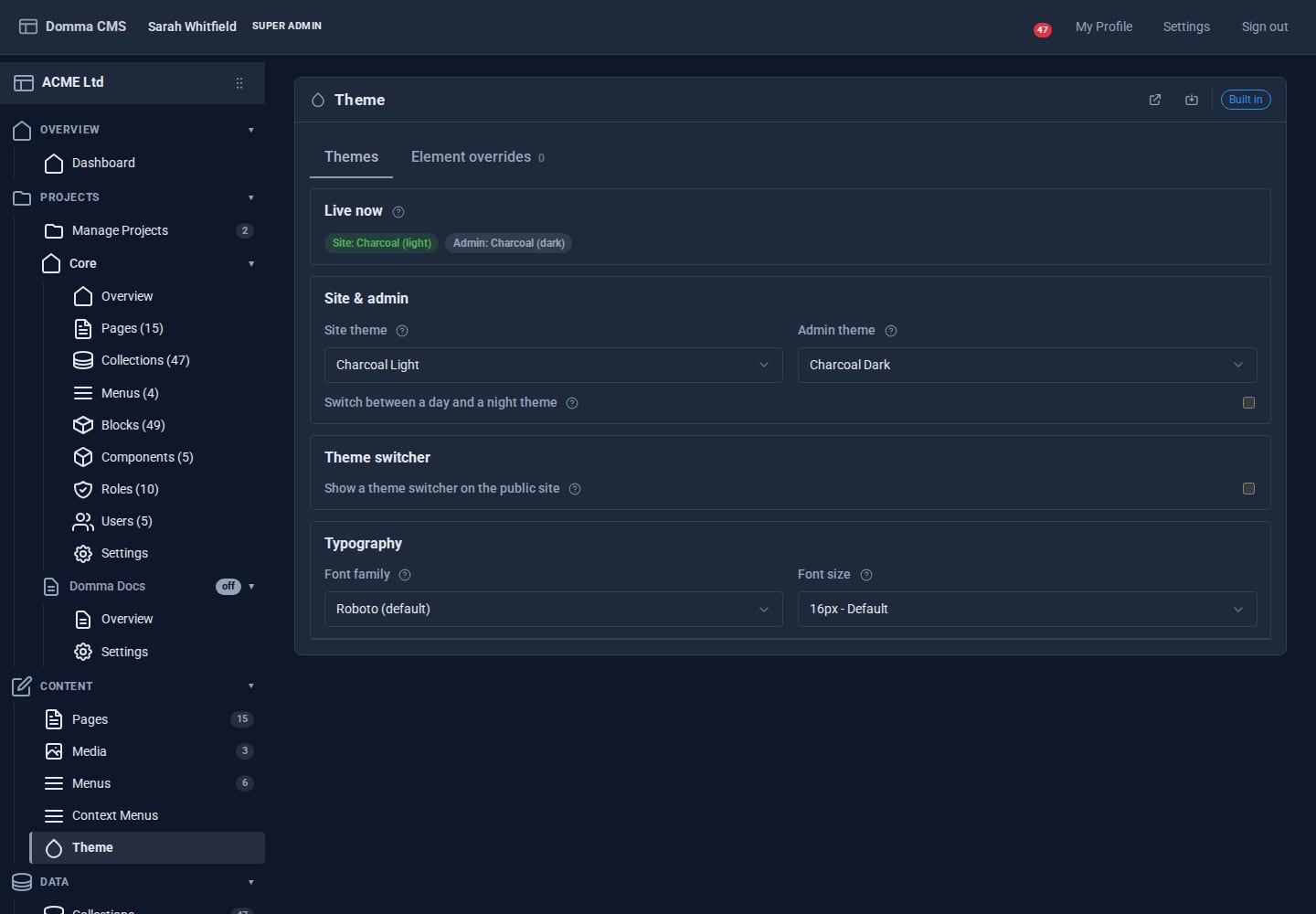This screenshot has height=914, width=1316.
Task: Click the Manage Projects folder icon
Action: [54, 231]
